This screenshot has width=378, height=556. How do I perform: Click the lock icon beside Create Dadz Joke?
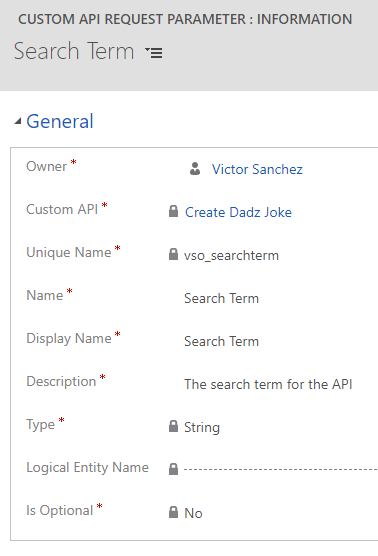(x=173, y=211)
